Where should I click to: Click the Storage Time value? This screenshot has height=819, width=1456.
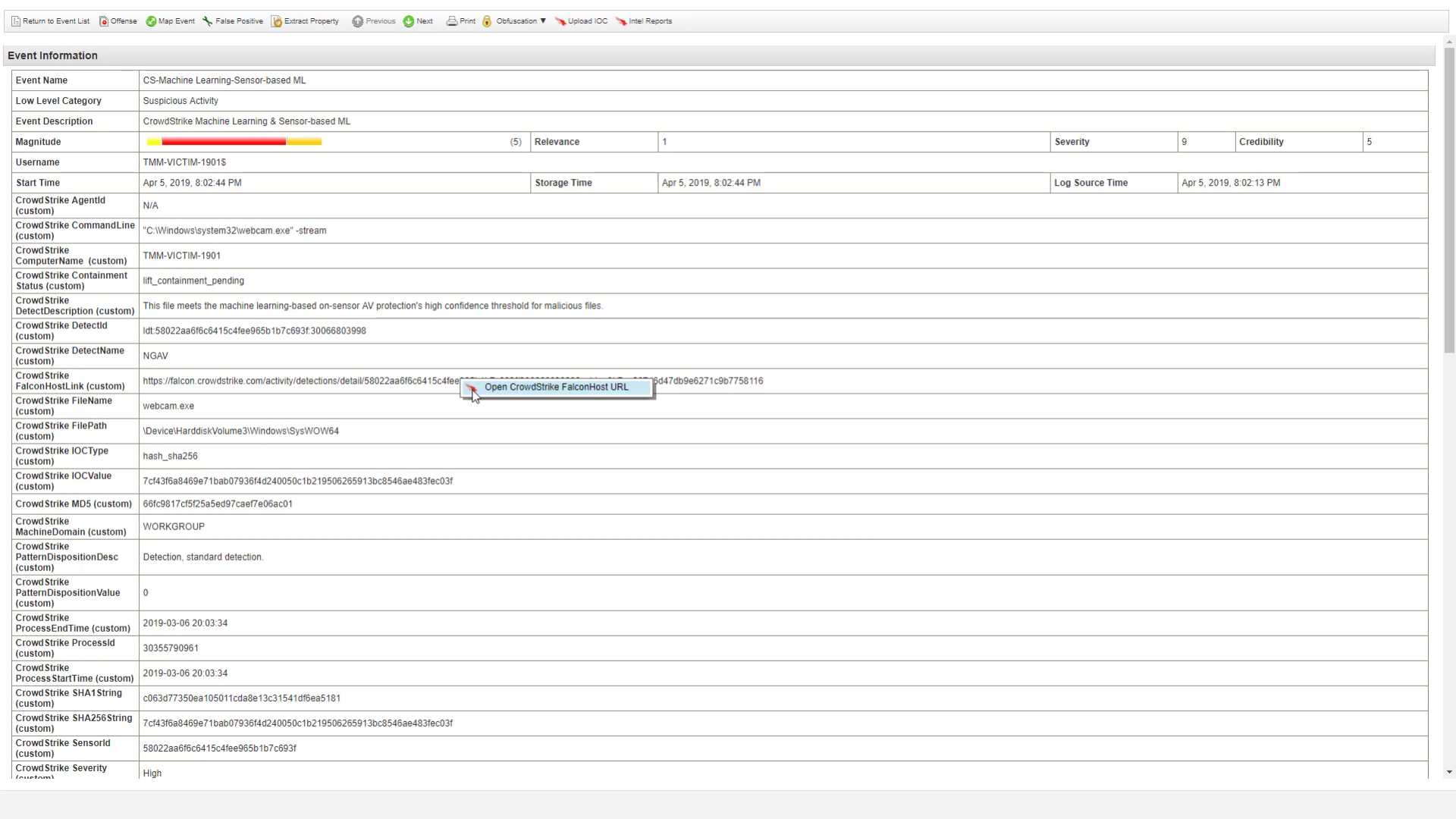click(x=711, y=183)
